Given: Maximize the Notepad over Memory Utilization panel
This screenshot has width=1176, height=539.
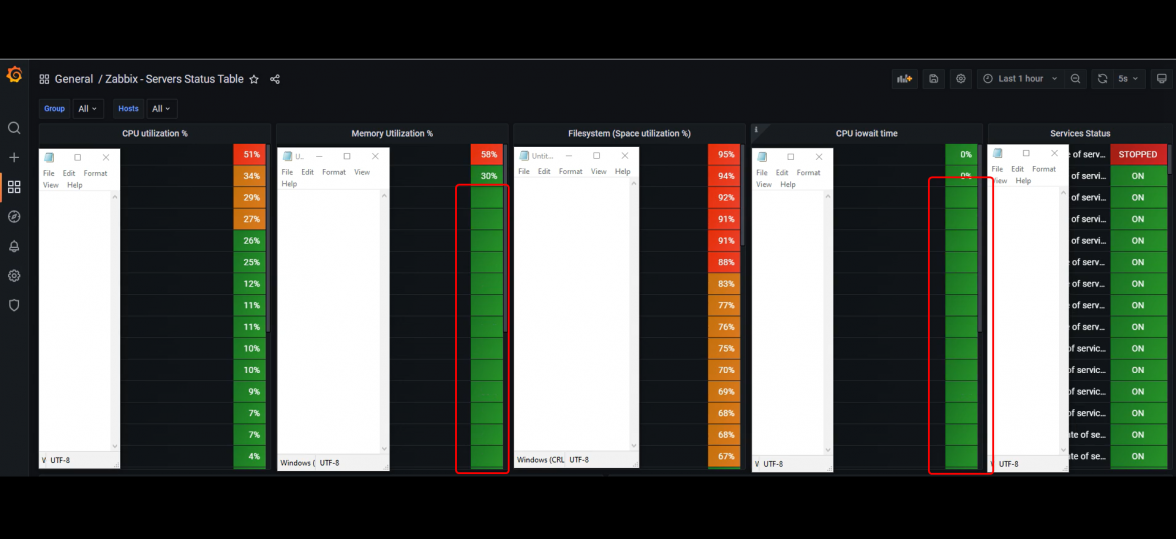Looking at the screenshot, I should [x=346, y=157].
